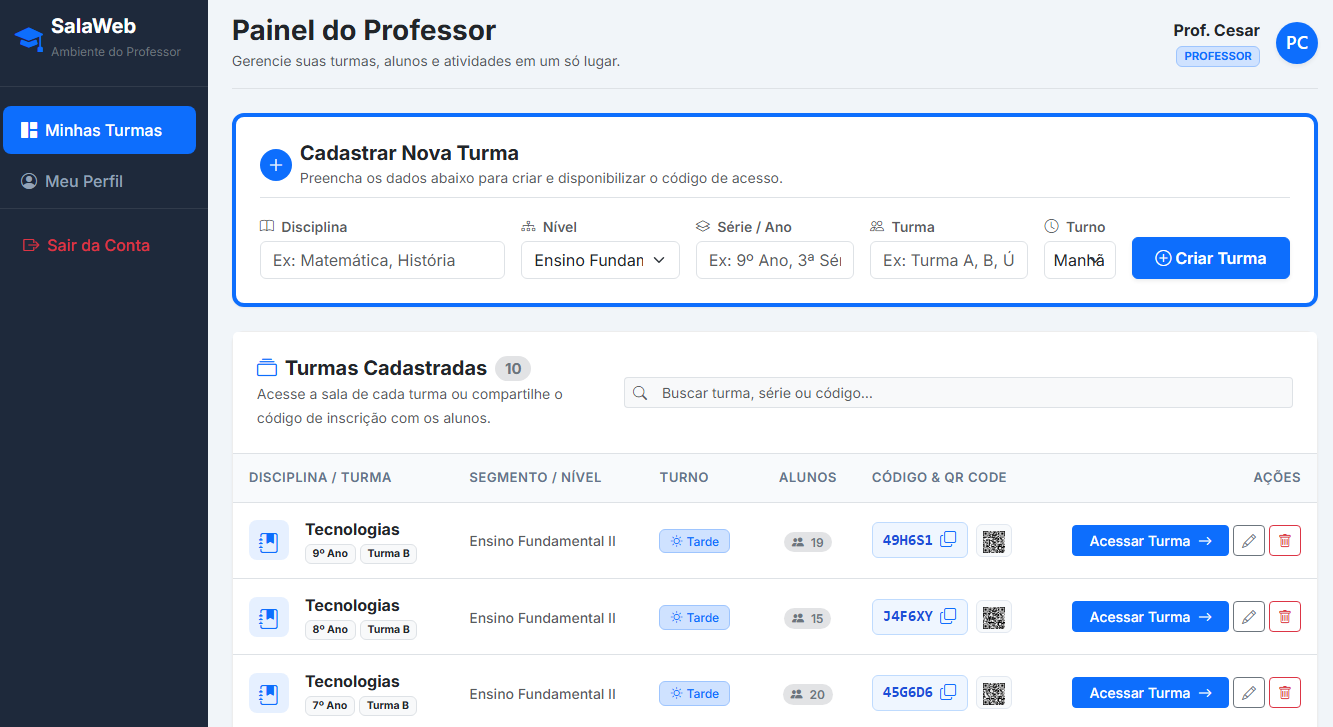
Task: Click the plus icon beside Cadastrar Nova Turma
Action: point(276,165)
